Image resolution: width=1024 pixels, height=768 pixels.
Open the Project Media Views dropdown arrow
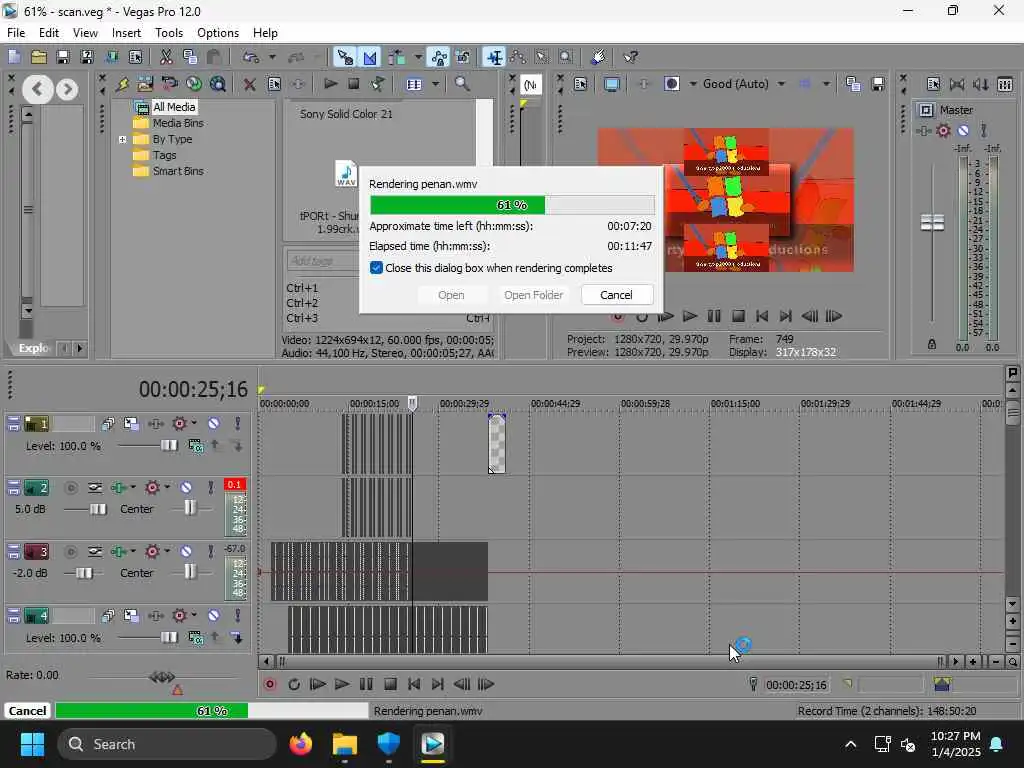point(435,84)
